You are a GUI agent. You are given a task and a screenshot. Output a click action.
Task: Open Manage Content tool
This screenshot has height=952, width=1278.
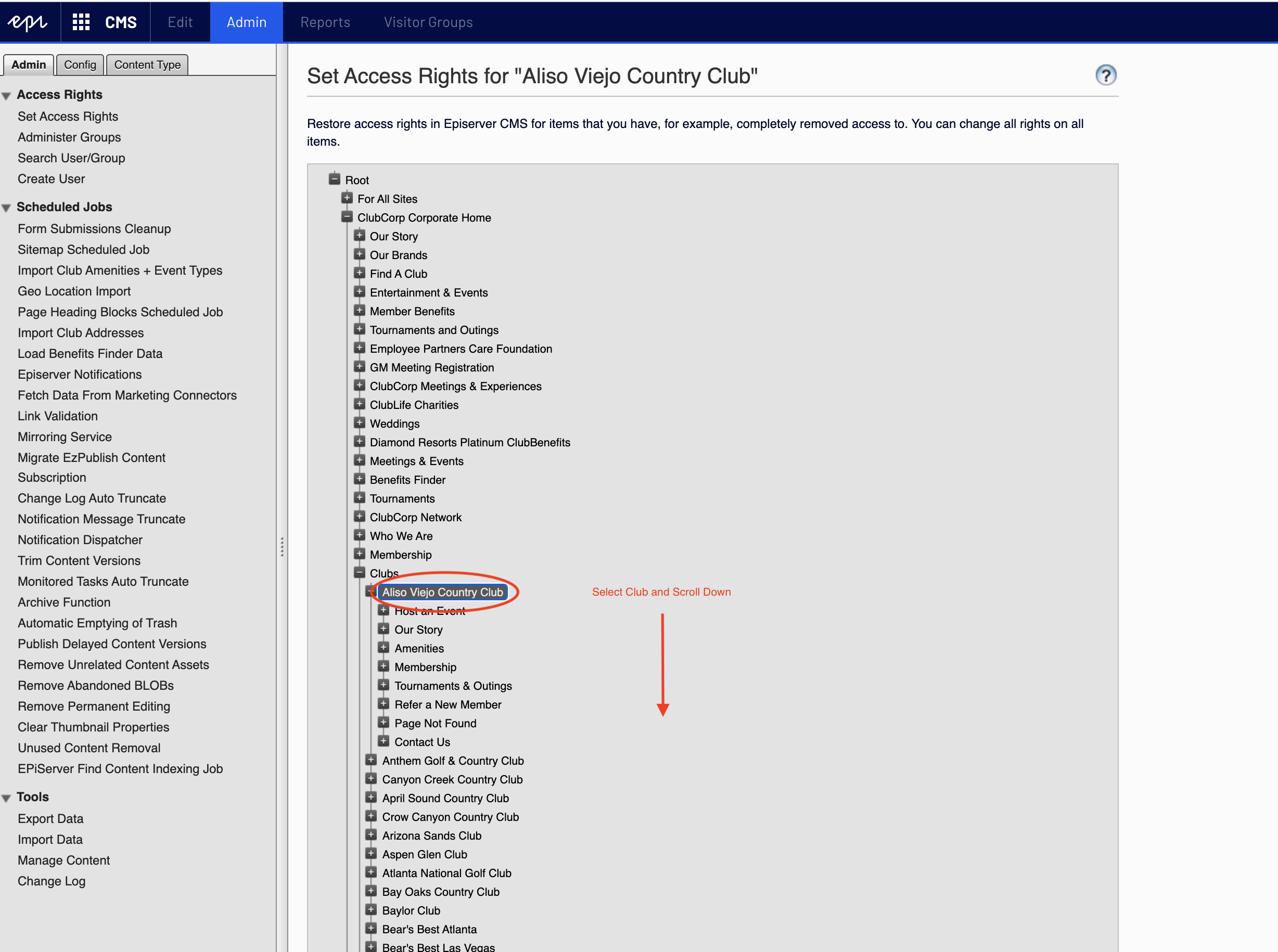(x=64, y=860)
